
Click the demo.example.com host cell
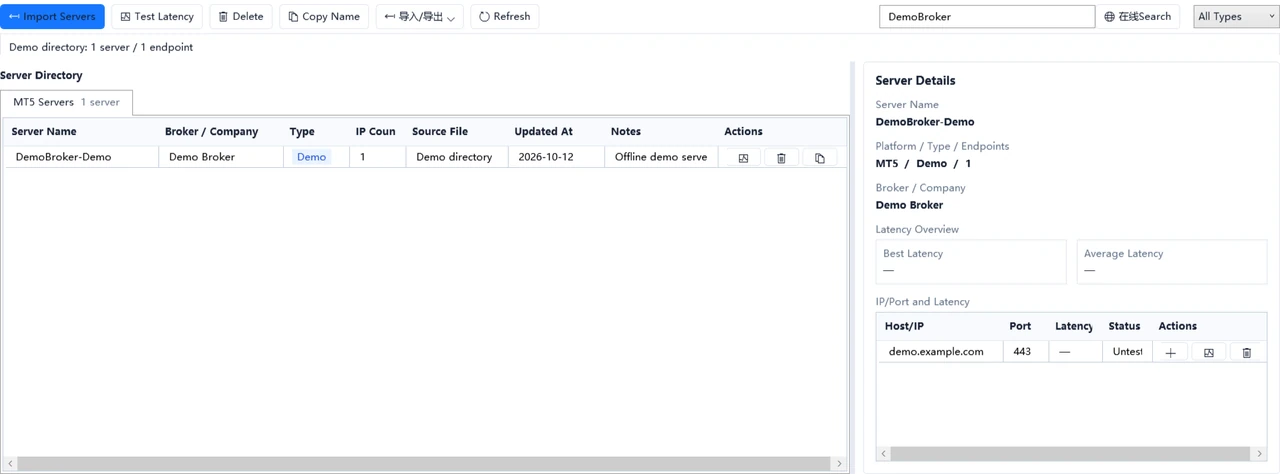point(940,352)
